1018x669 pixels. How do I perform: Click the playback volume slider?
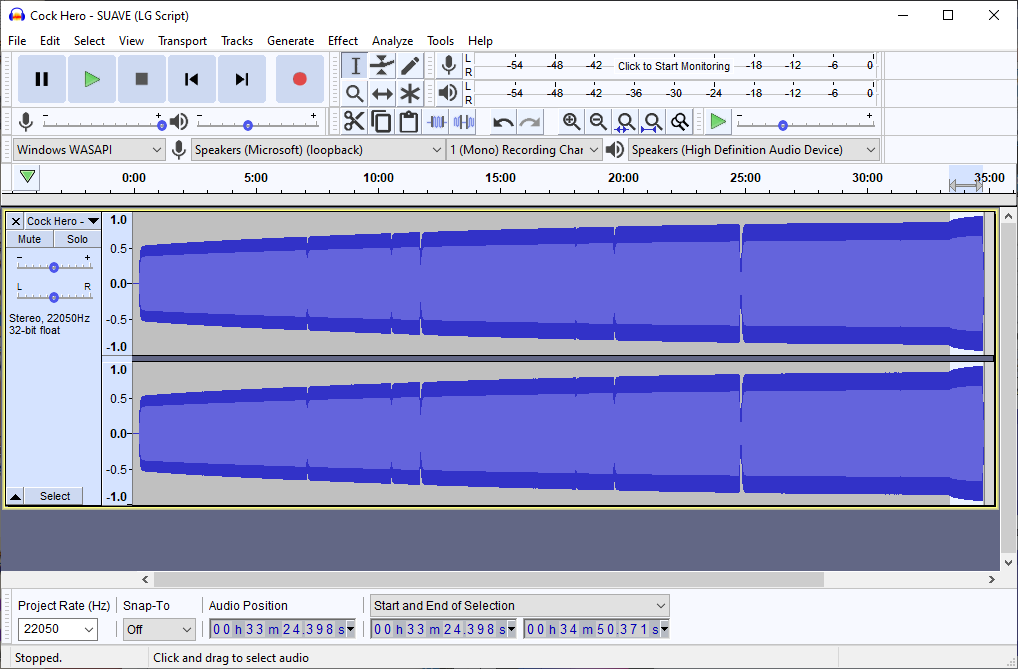point(256,124)
